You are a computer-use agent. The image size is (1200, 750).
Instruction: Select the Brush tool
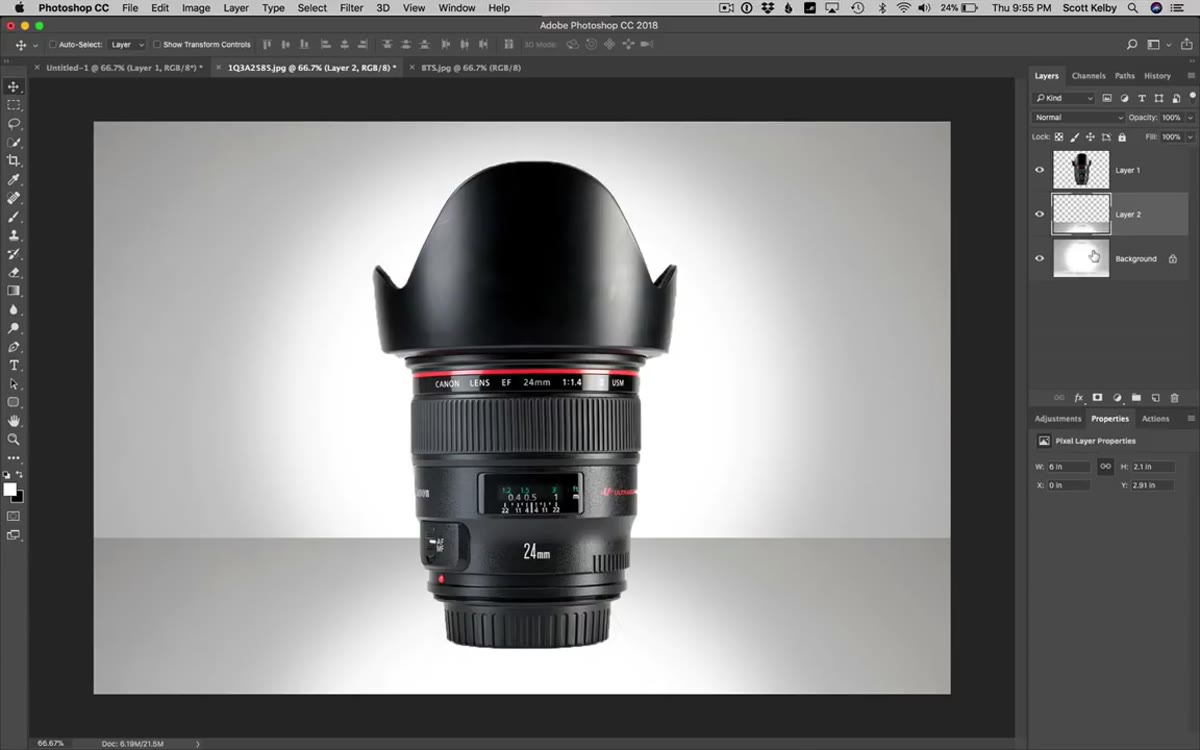point(13,217)
